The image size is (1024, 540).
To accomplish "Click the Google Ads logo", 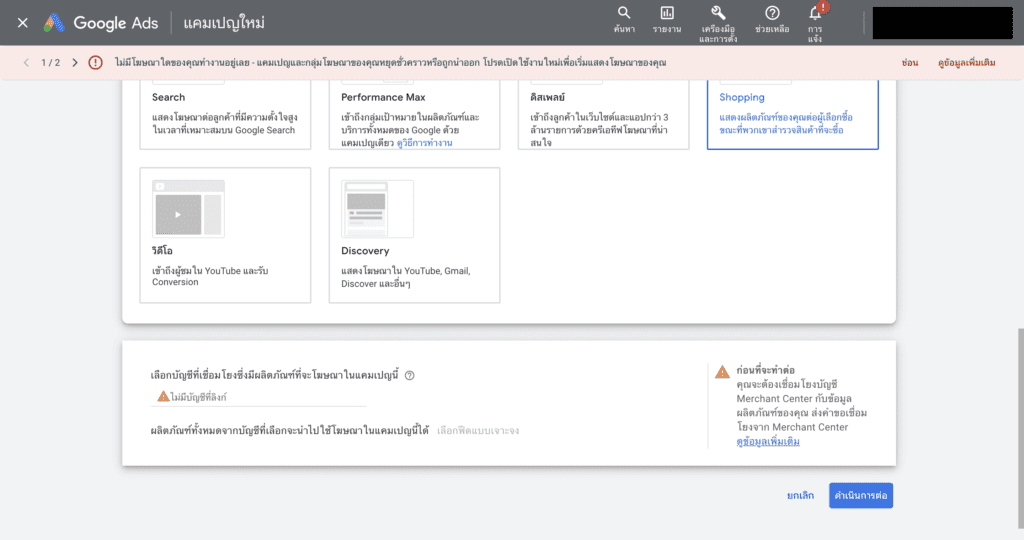I will pyautogui.click(x=101, y=23).
